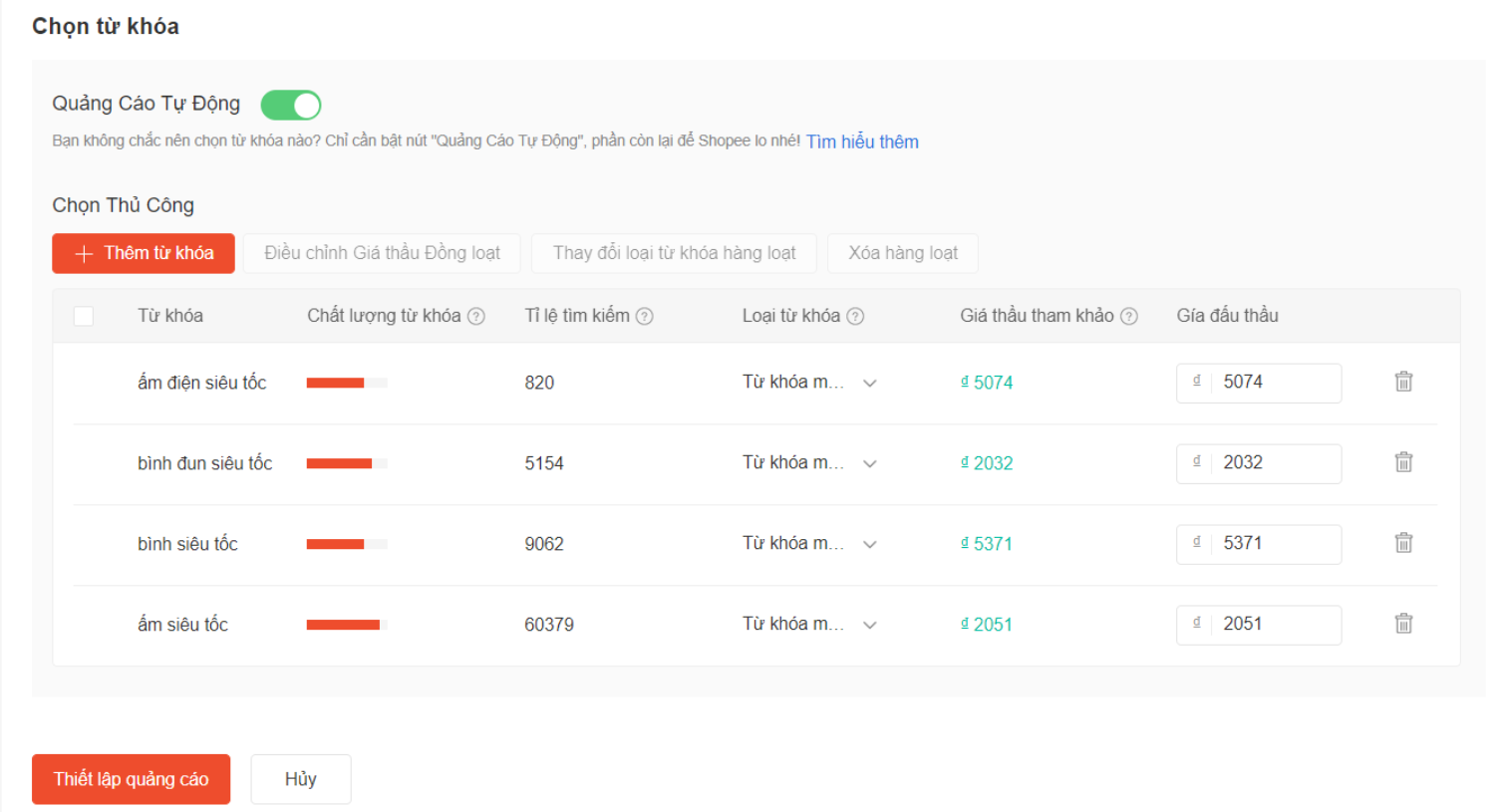Tick the select-all checkbox in table header
This screenshot has height=812, width=1512.
[x=84, y=316]
